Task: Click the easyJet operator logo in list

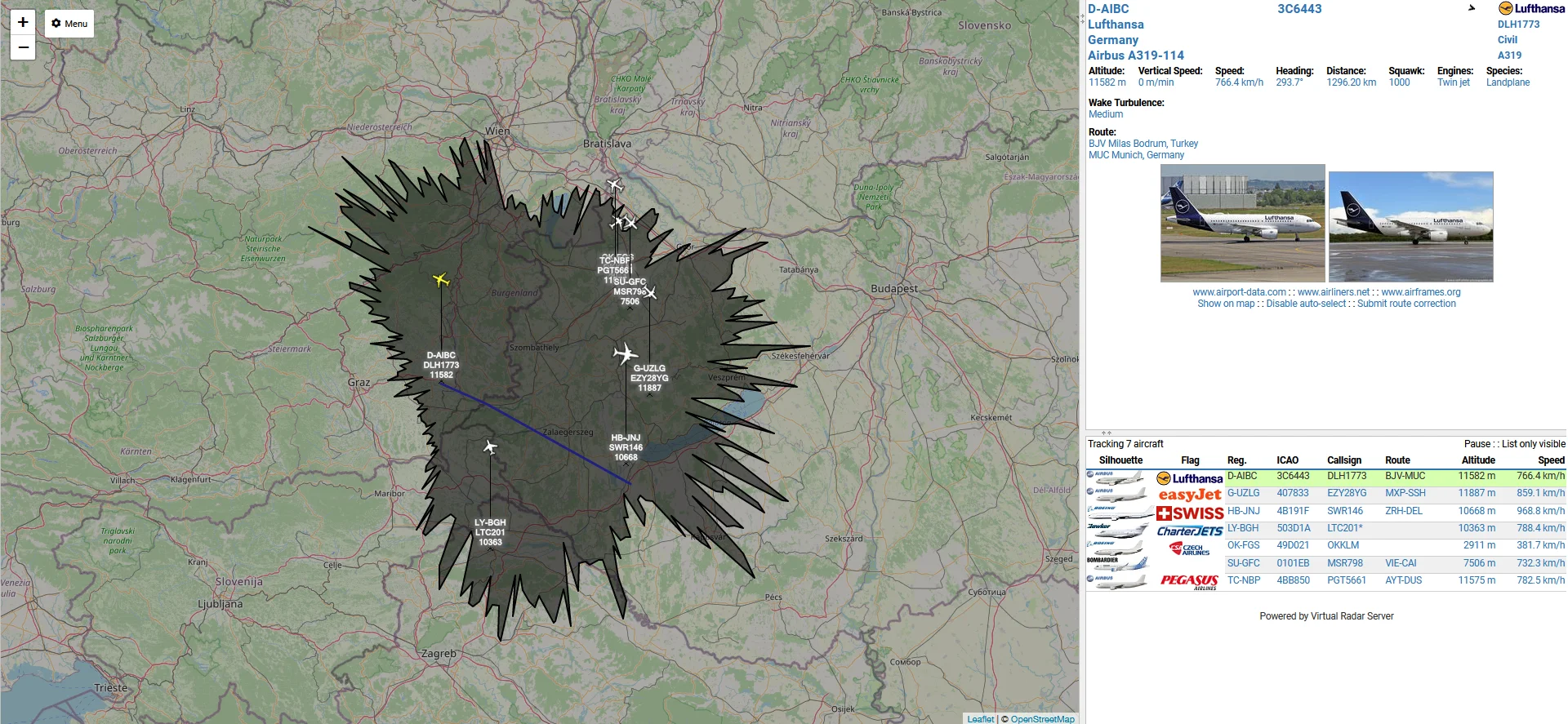Action: (1190, 495)
